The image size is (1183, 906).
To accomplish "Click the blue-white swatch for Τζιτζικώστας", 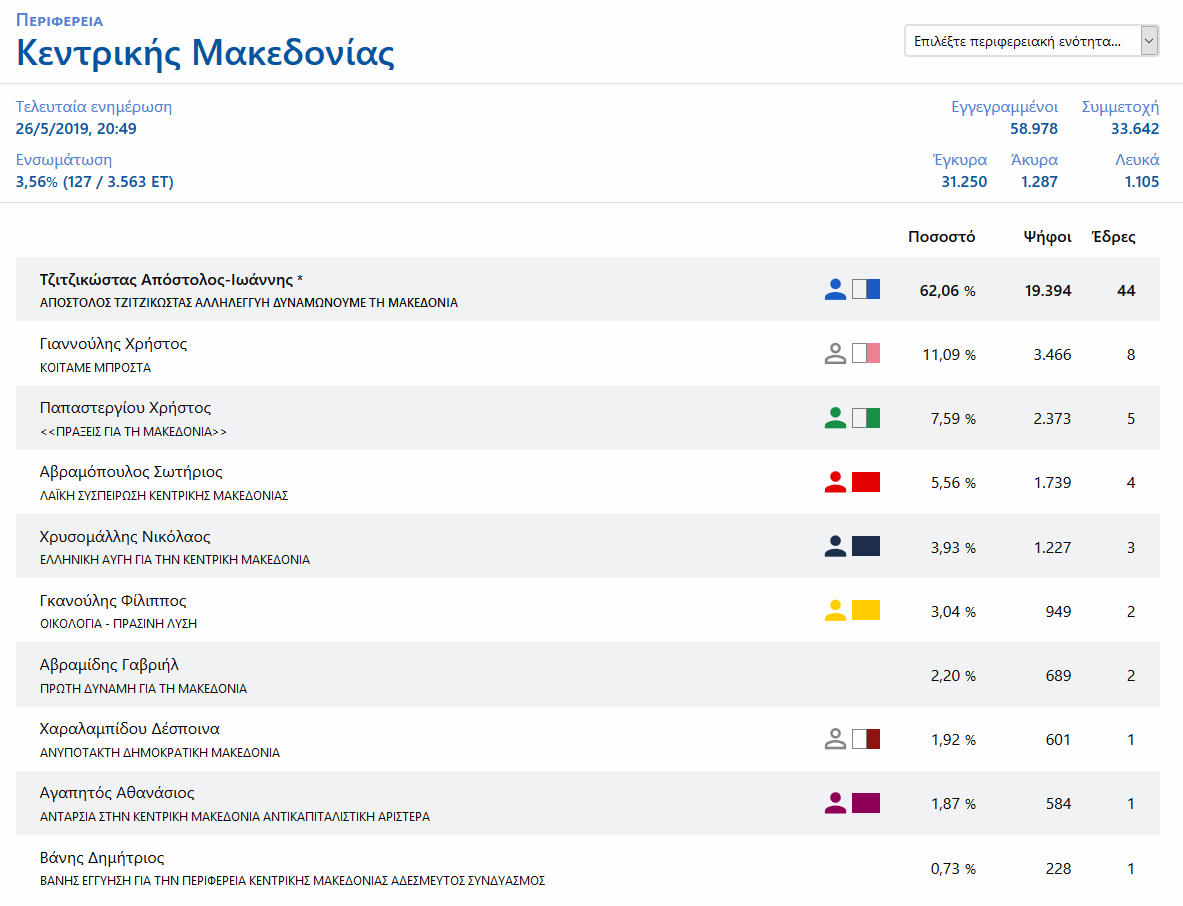I will [866, 290].
